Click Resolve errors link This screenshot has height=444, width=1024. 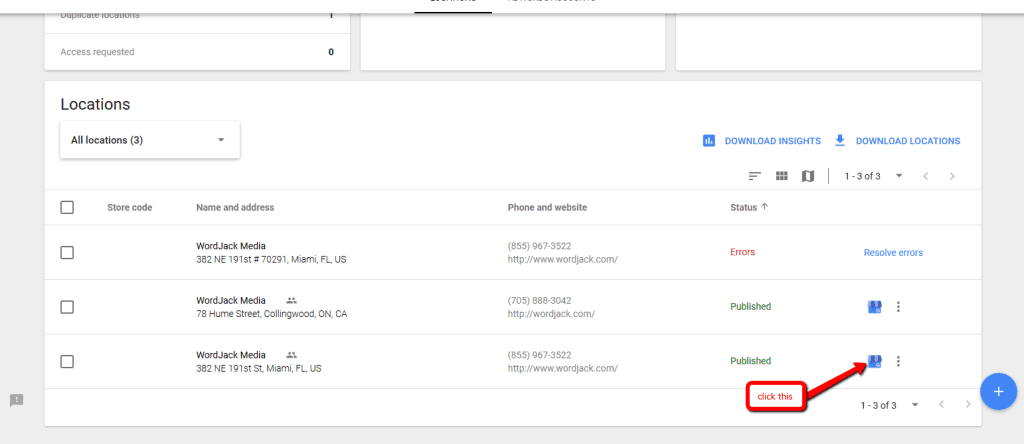[x=893, y=252]
